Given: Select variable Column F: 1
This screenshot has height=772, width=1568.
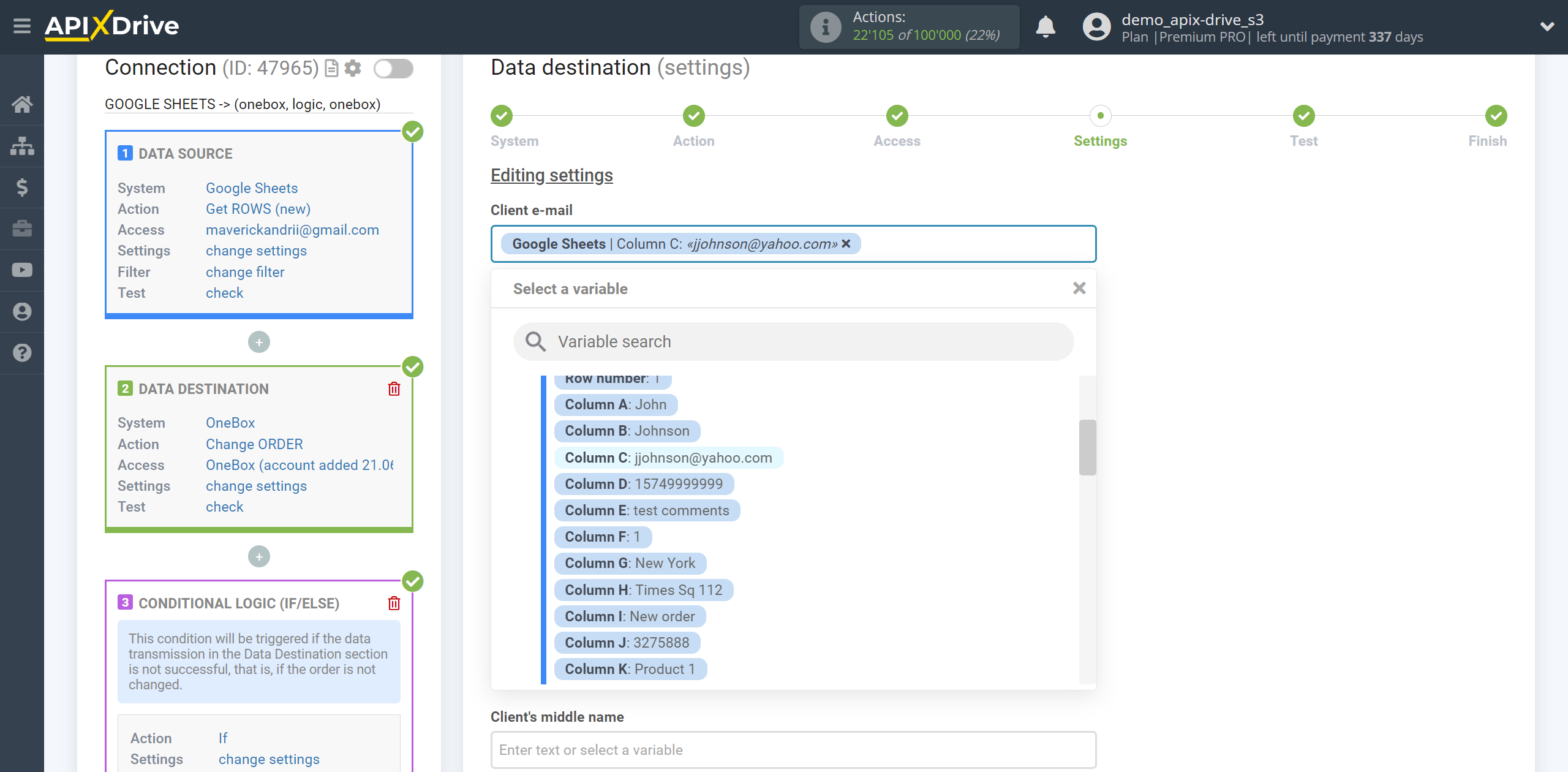Looking at the screenshot, I should tap(603, 537).
